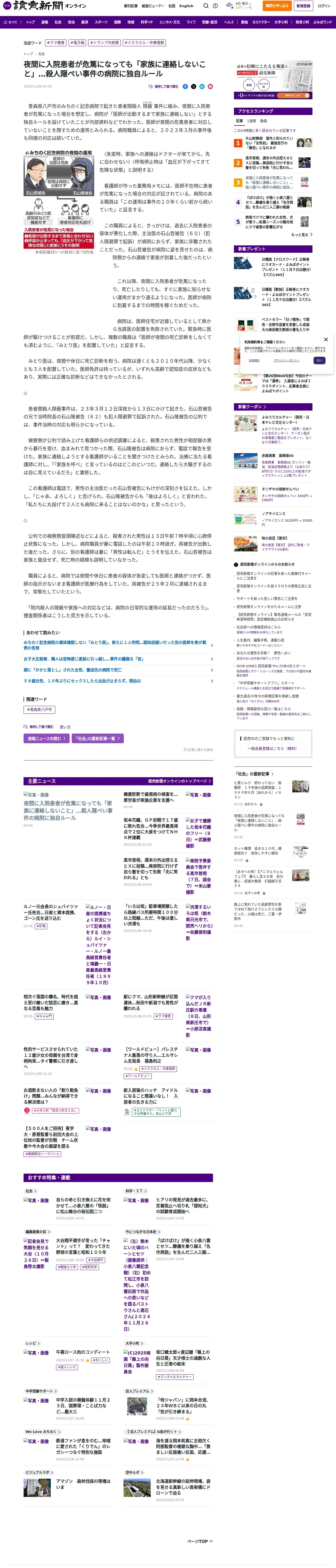Open 大手小町 navigation menu item
This screenshot has width=336, height=1568.
tap(281, 22)
